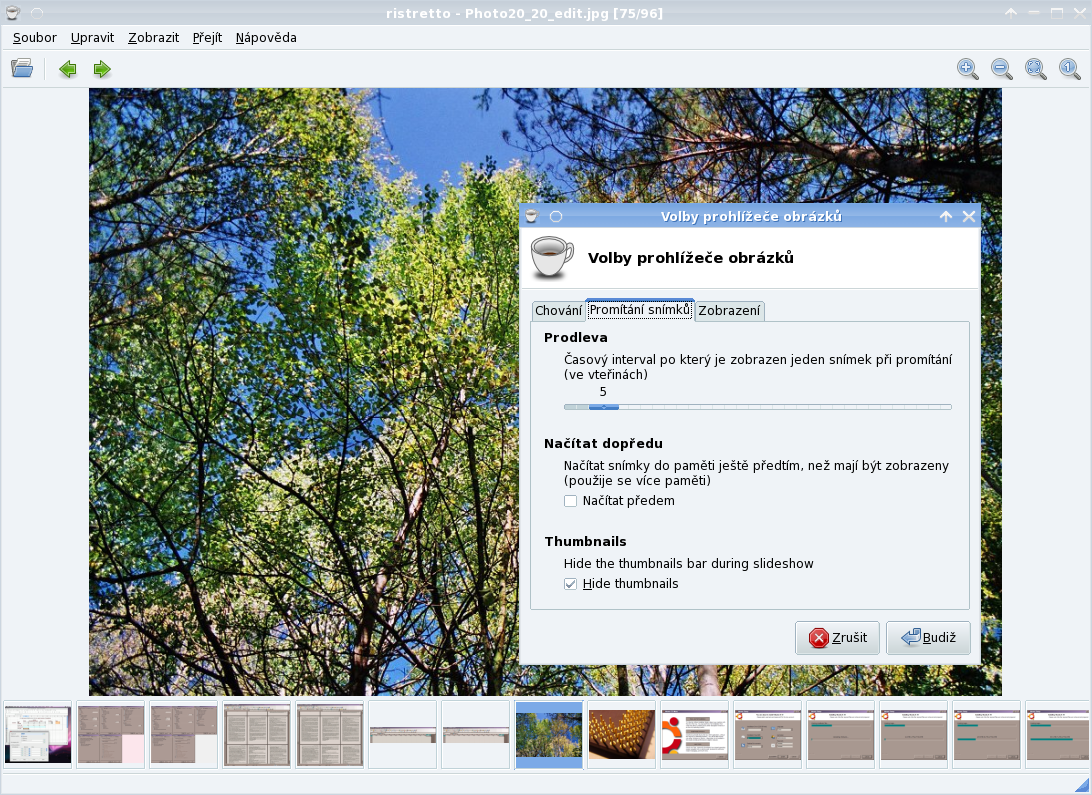This screenshot has height=795, width=1092.
Task: Fit image to window magnifier icon
Action: click(1036, 68)
